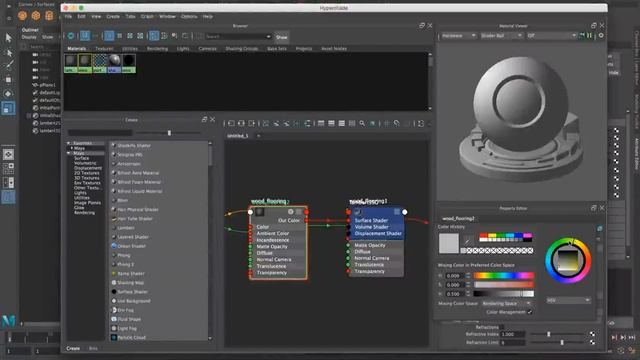The image size is (640, 360).
Task: Click the refresh gear icon in Browser toolbar
Action: (x=71, y=36)
